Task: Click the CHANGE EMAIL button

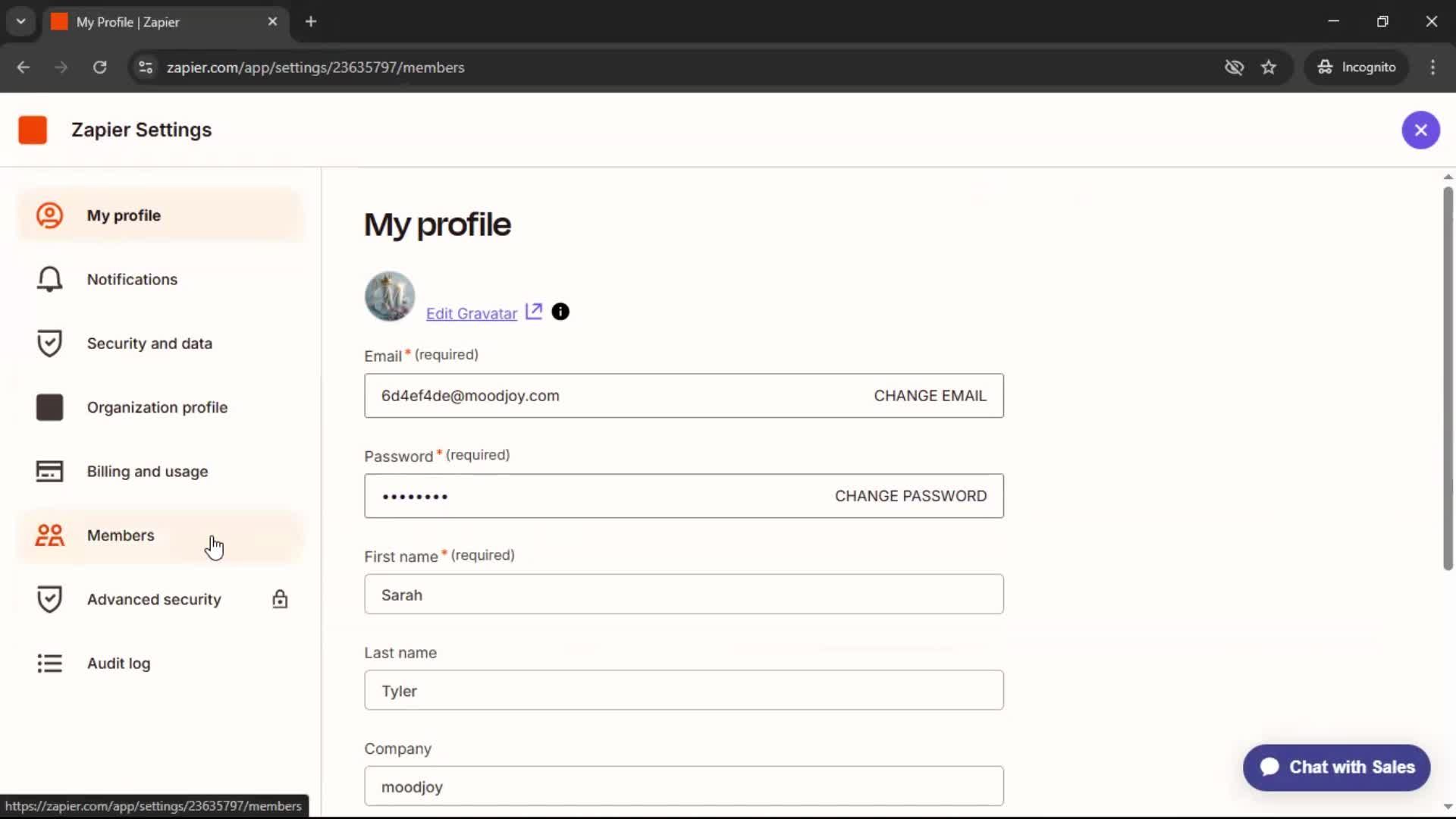Action: 930,396
